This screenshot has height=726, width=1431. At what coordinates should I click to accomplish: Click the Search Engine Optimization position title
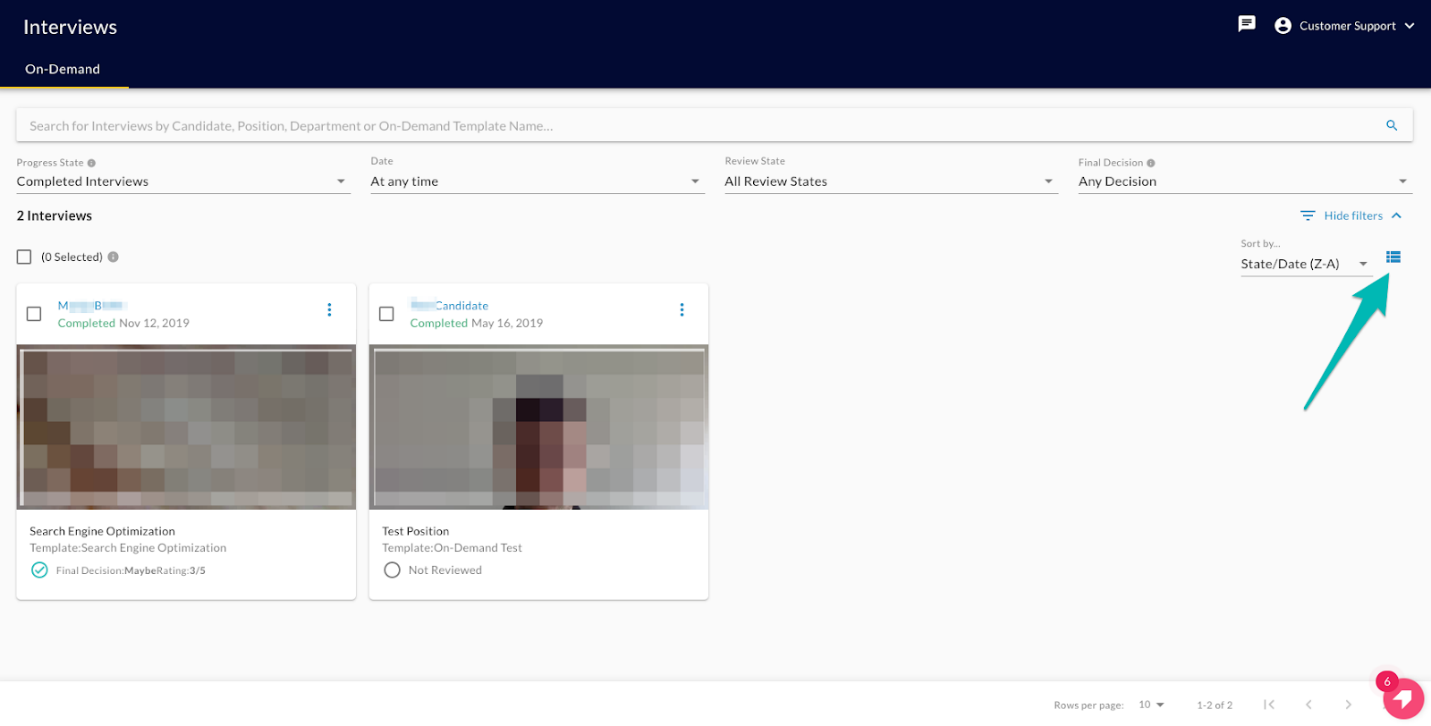pyautogui.click(x=102, y=531)
